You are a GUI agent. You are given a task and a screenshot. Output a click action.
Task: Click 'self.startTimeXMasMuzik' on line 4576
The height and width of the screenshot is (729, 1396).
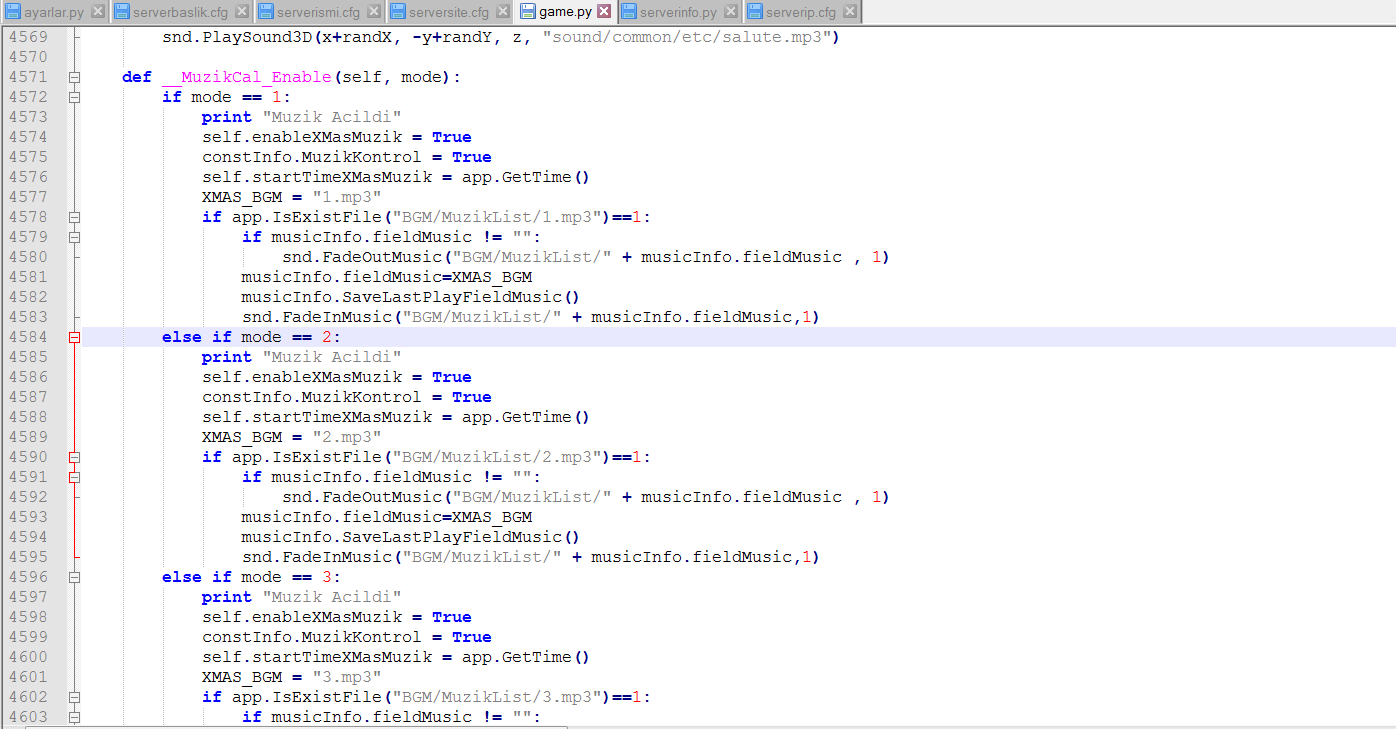click(317, 177)
